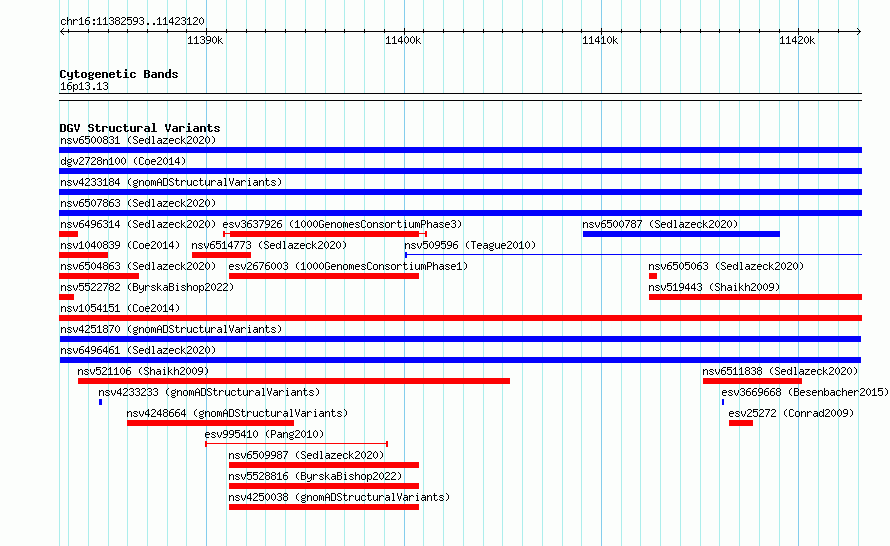Open esv2676003 (1000GenomesConsortiumPhase1) label
The width and height of the screenshot is (890, 546).
pos(348,266)
